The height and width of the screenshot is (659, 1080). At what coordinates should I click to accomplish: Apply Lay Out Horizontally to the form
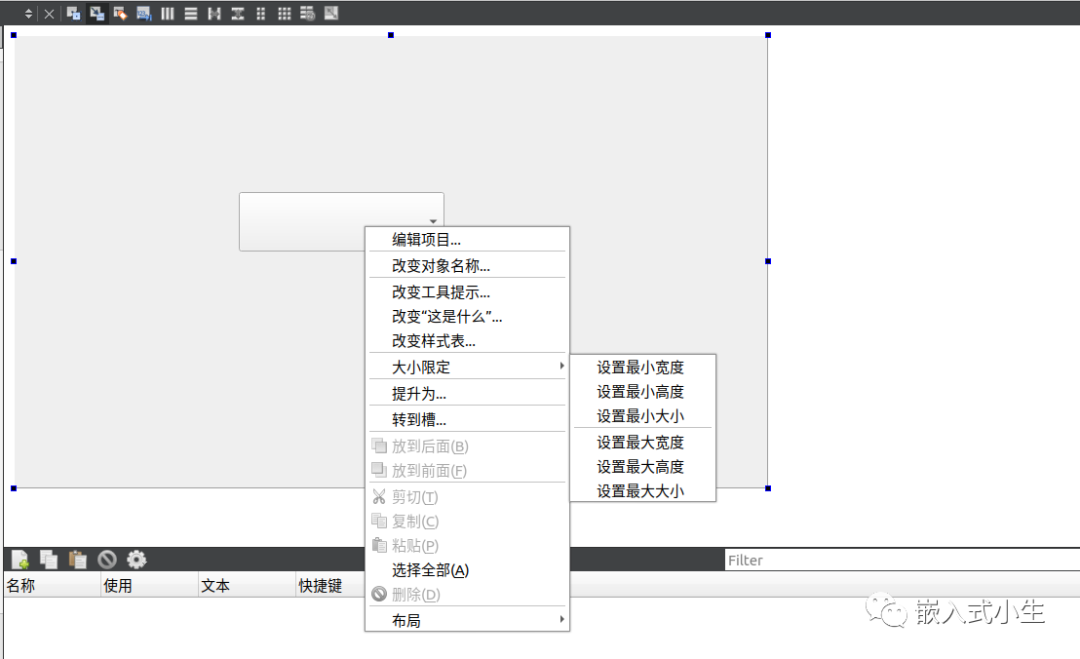point(166,13)
